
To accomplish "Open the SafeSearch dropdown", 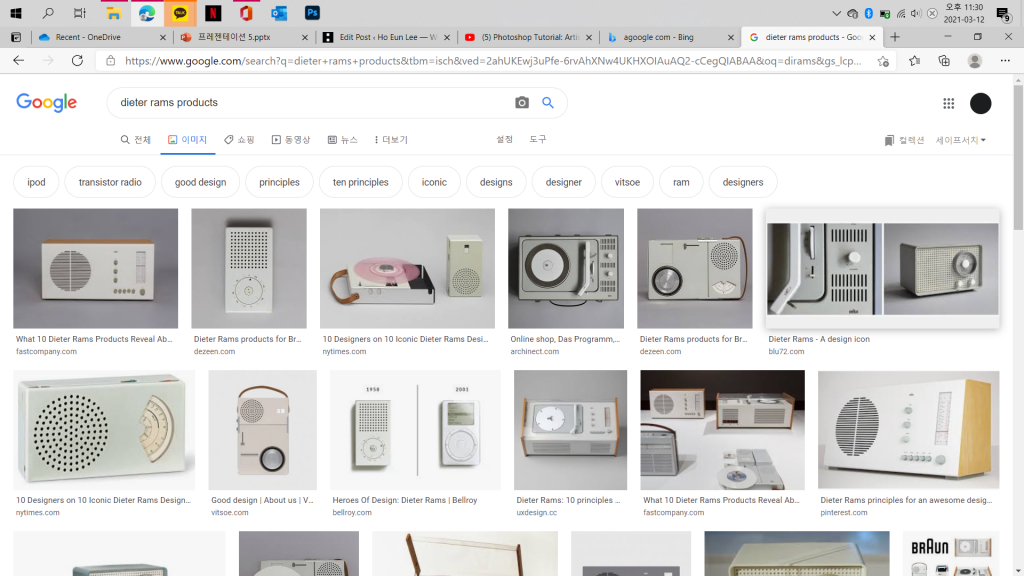I will (961, 140).
